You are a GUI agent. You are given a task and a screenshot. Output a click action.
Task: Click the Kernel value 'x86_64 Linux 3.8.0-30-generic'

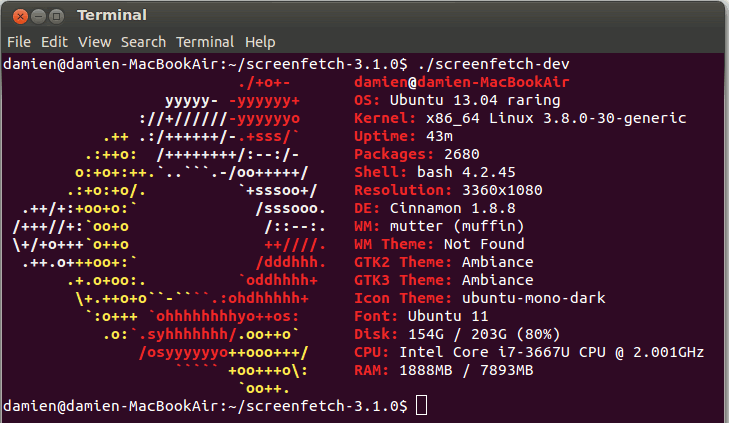point(556,119)
